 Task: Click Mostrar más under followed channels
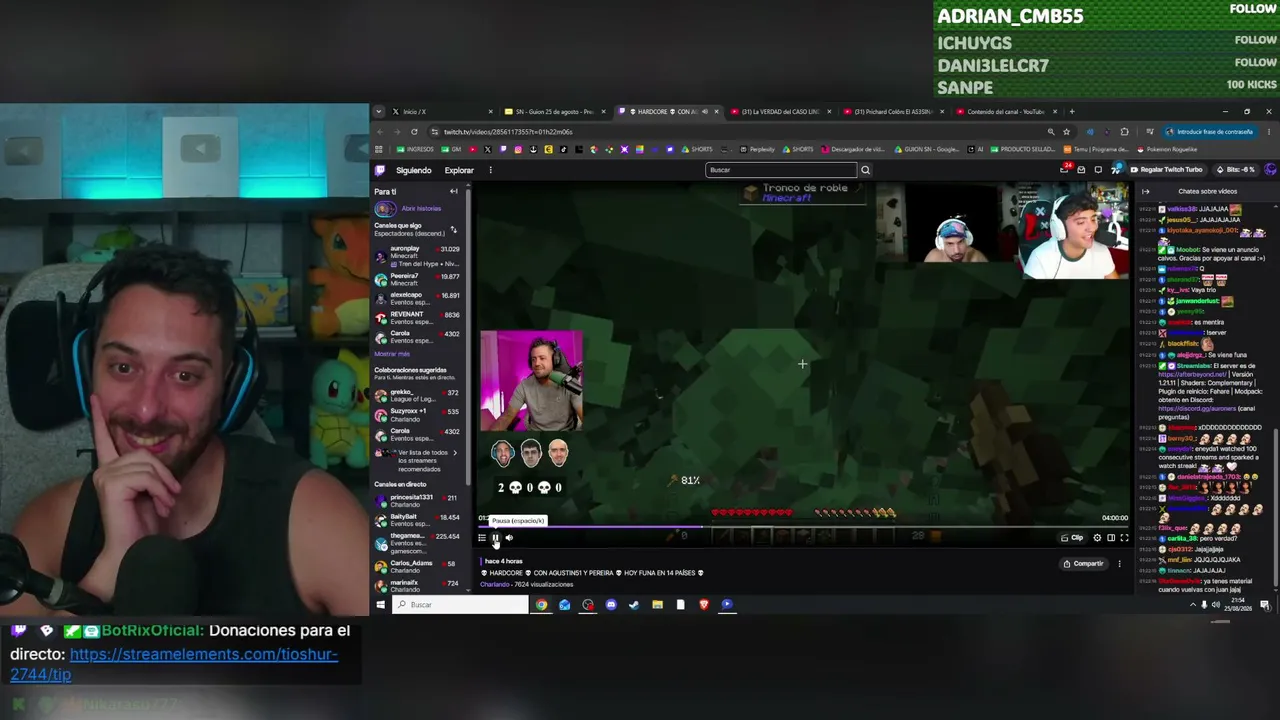tap(392, 354)
